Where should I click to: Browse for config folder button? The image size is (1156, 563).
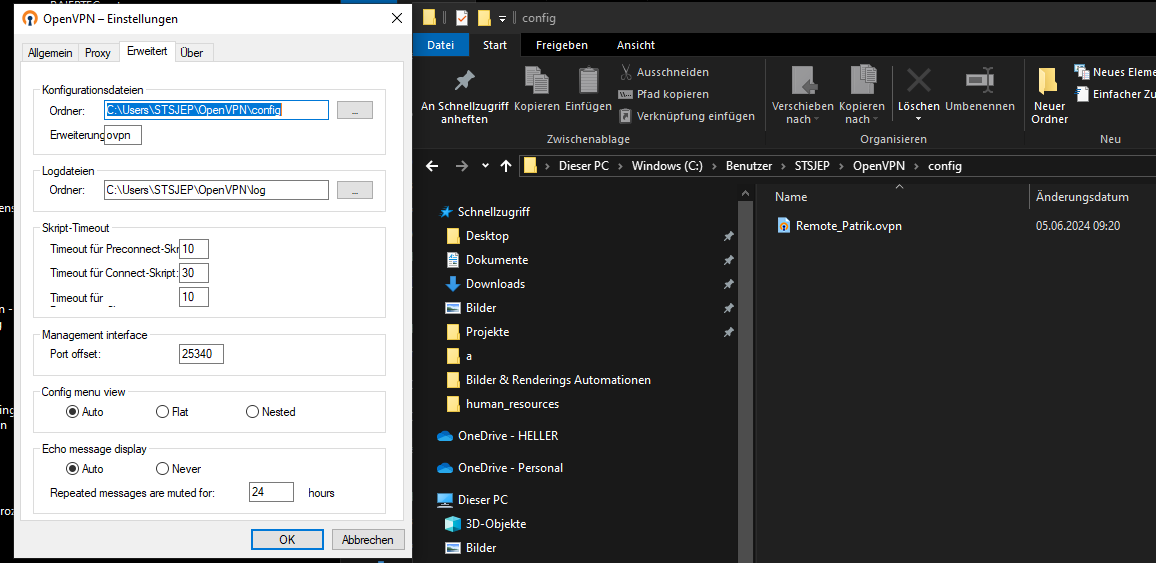point(355,110)
